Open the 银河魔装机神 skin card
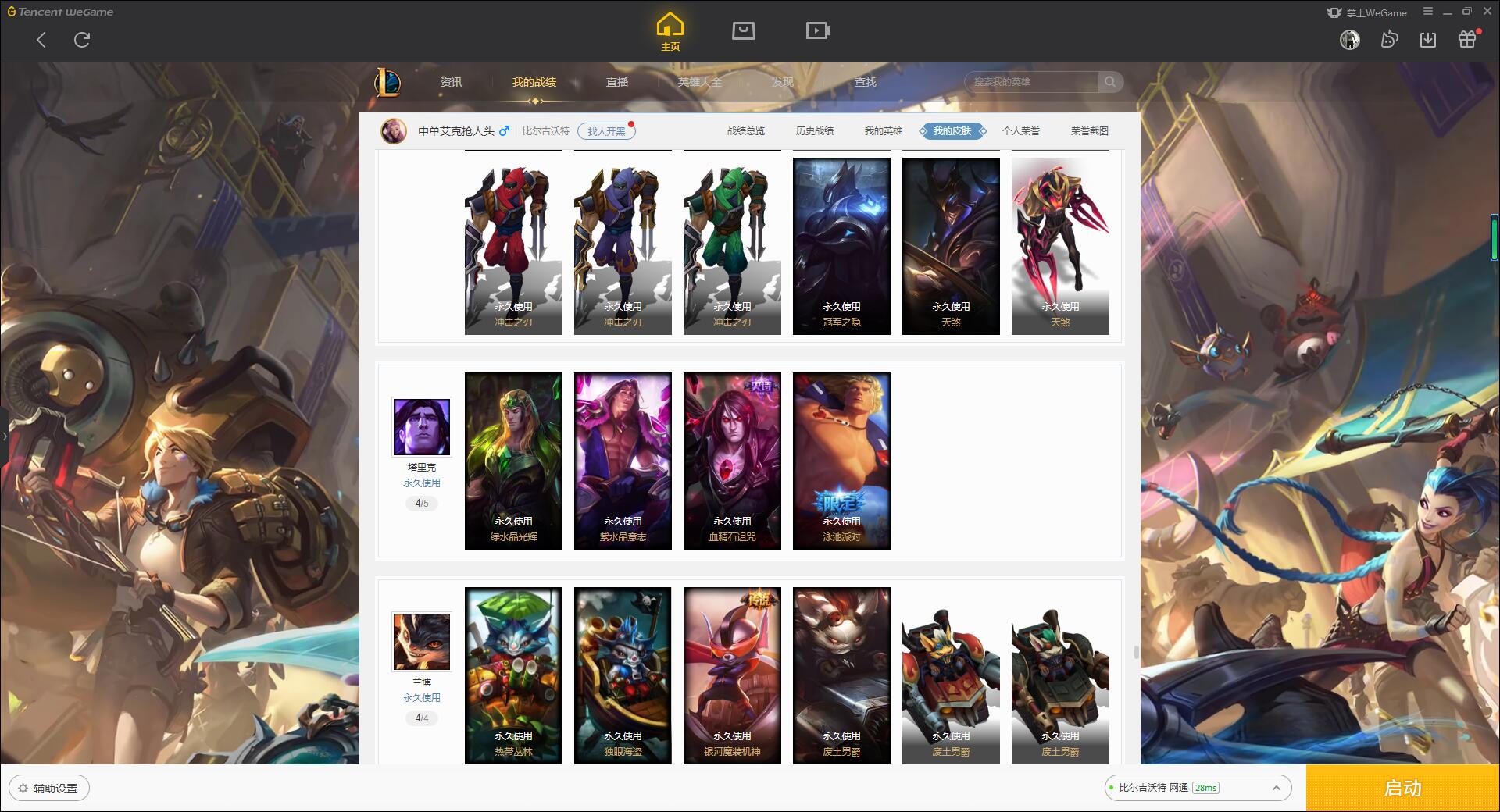Viewport: 1500px width, 812px height. pos(732,675)
